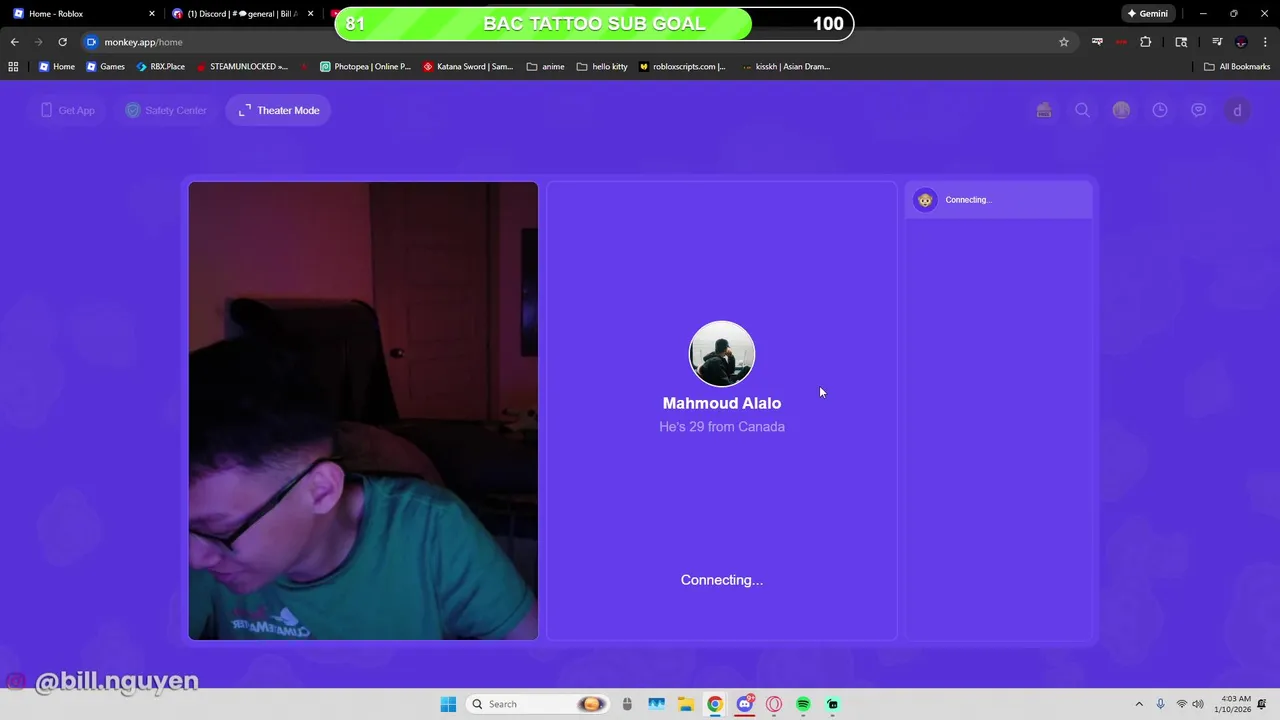Click Mahmoud Alalo's profile picture
The image size is (1280, 720).
point(722,354)
